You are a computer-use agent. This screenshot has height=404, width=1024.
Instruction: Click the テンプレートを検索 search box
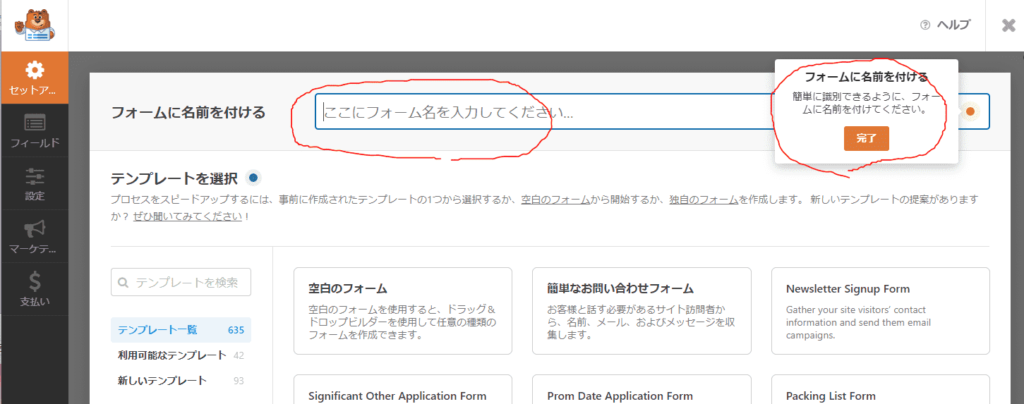click(181, 282)
